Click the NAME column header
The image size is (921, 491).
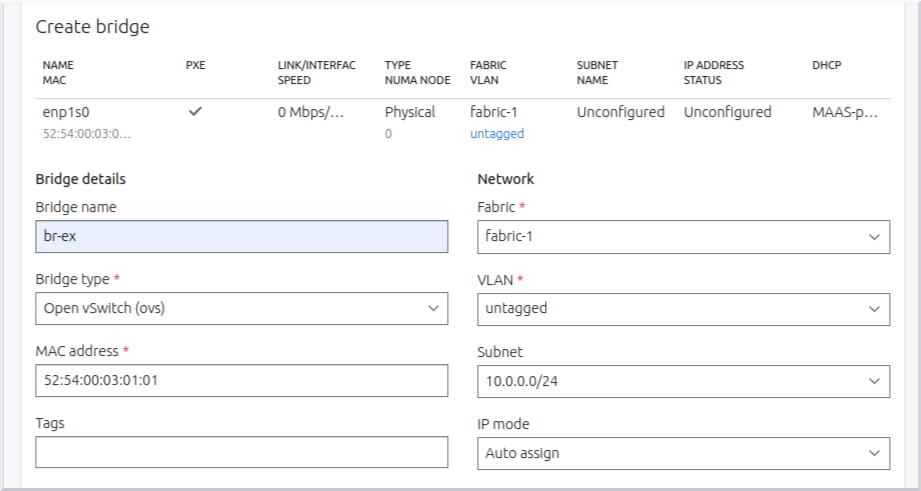(x=58, y=65)
